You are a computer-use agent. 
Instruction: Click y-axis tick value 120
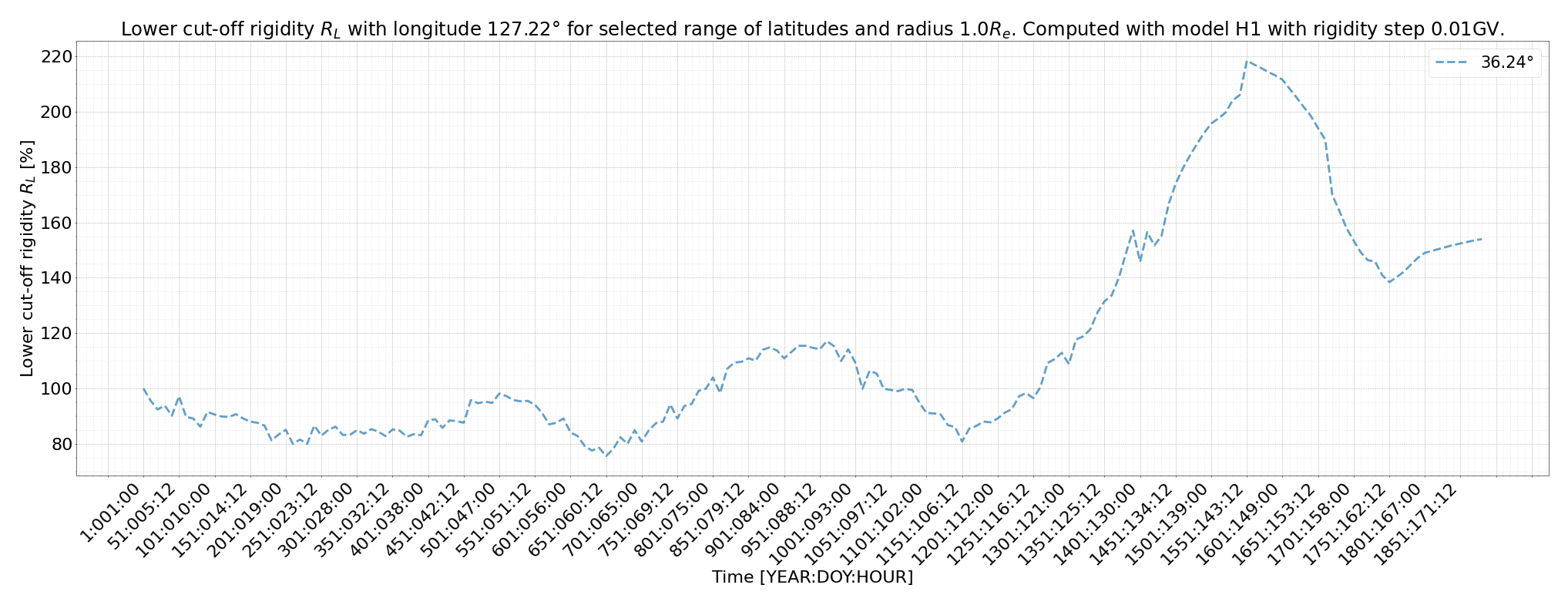coord(57,334)
